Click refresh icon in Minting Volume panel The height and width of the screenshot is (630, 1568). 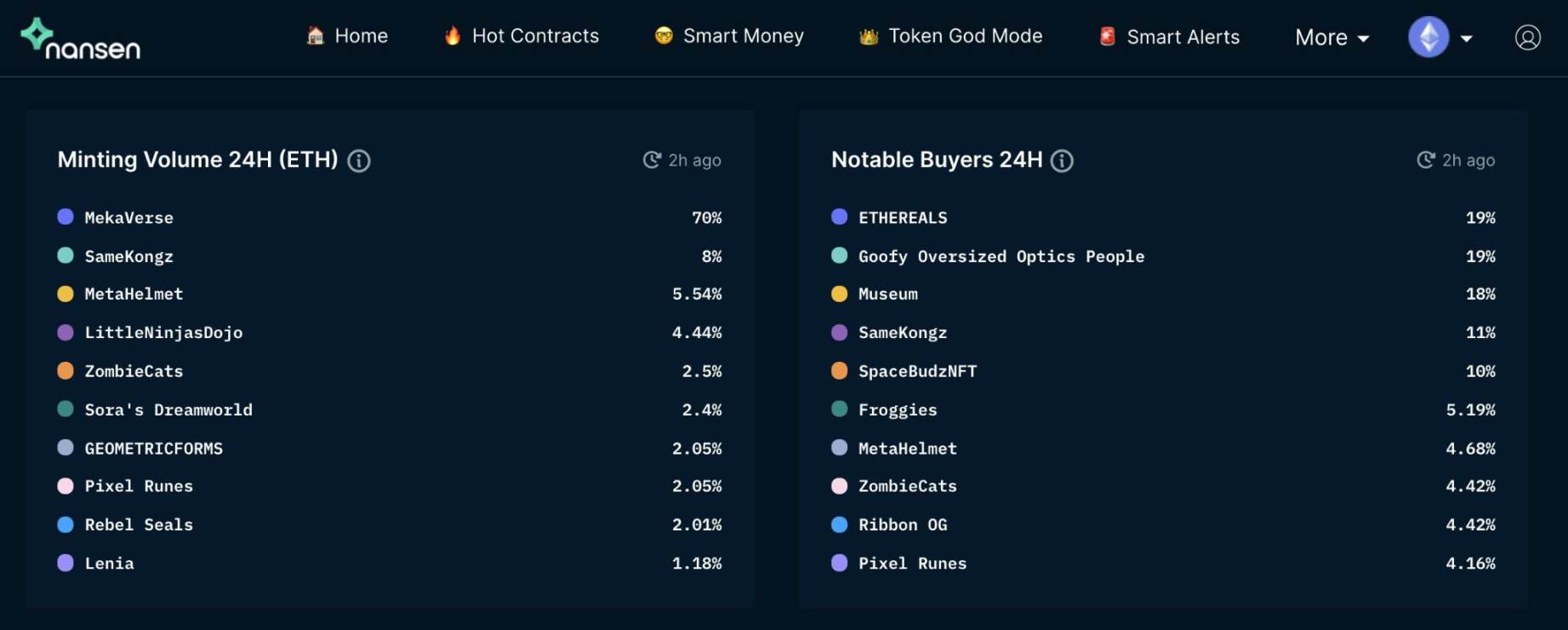coord(652,160)
